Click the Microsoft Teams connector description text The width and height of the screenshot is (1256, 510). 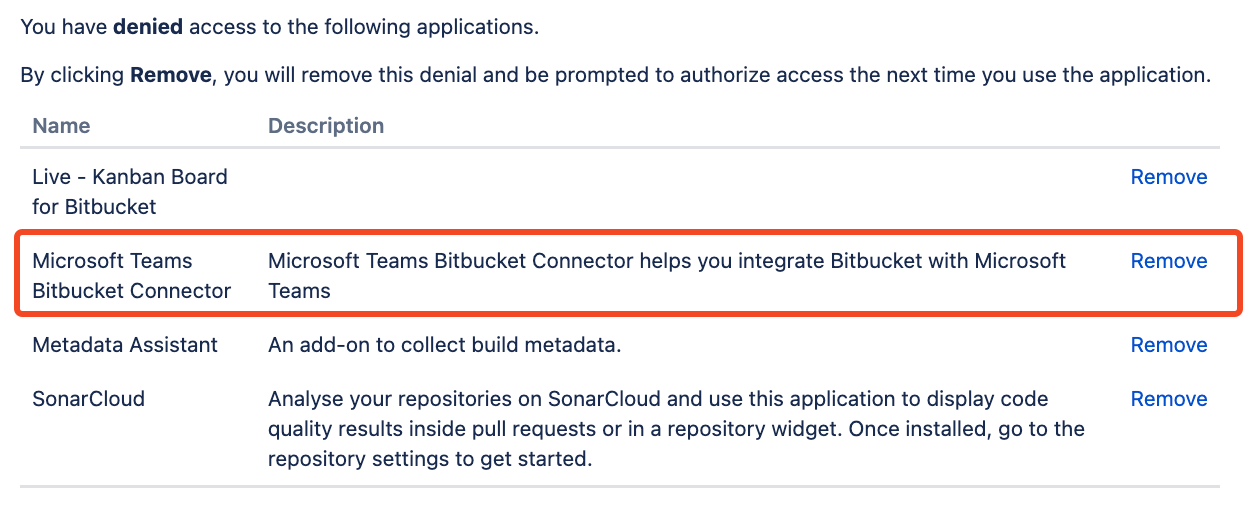click(x=666, y=261)
